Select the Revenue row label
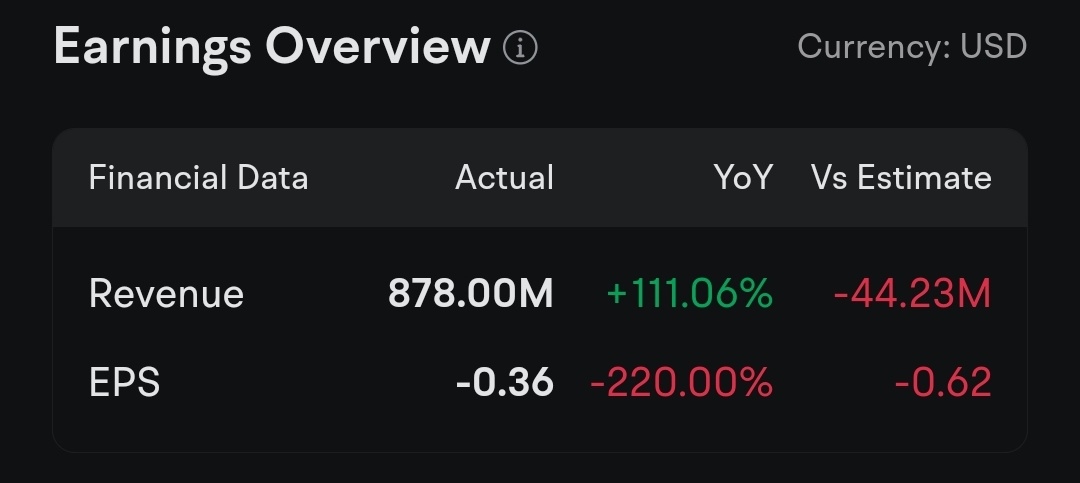1080x483 pixels. (167, 294)
